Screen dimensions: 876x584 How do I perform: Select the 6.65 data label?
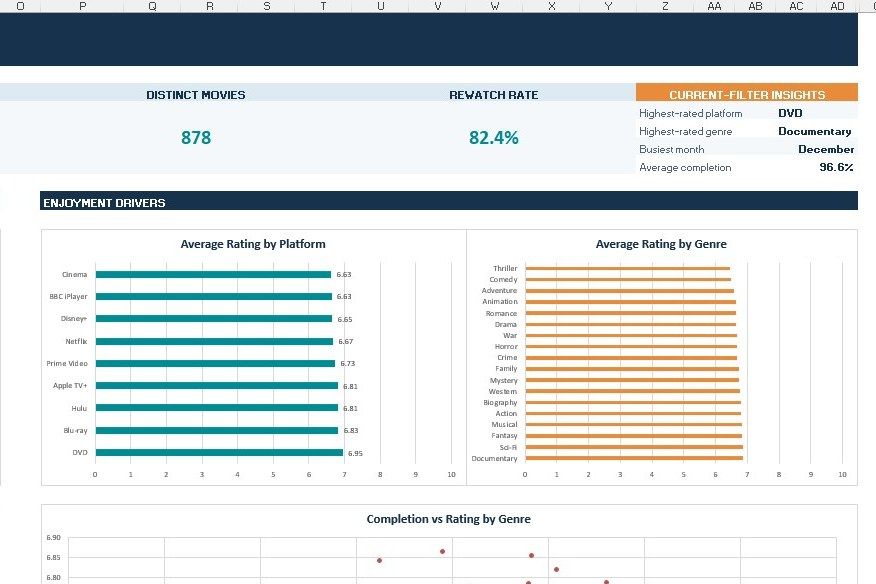point(345,319)
